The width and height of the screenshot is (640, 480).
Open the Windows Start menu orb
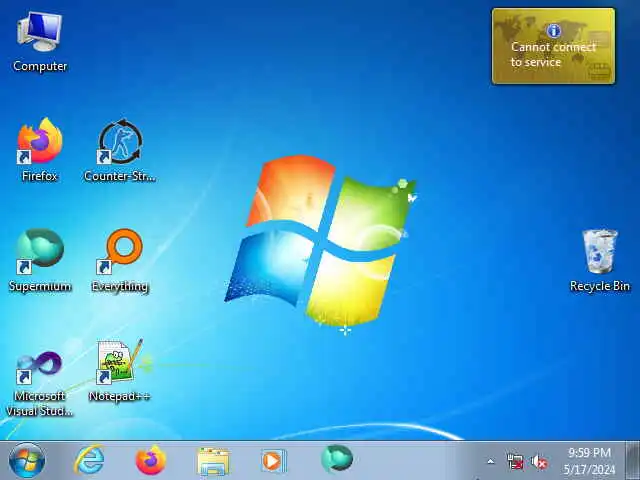click(27, 460)
